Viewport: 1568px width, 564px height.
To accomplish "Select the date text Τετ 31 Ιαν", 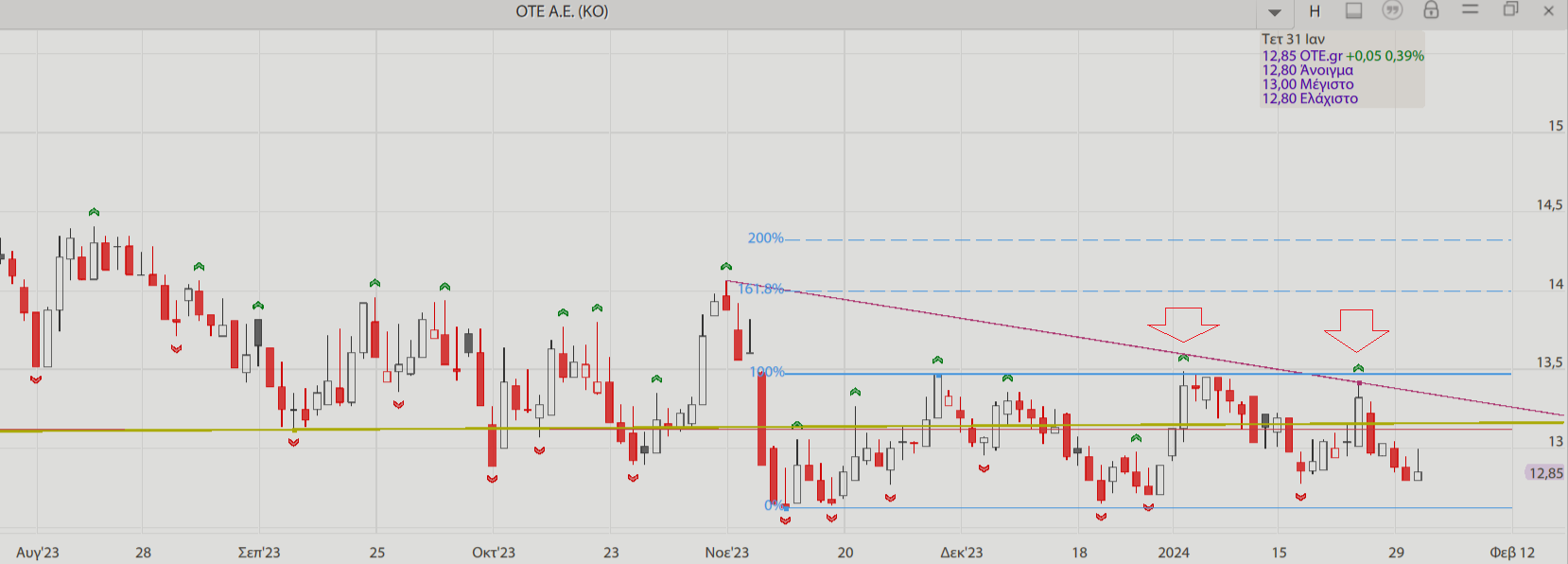I will [x=1293, y=40].
